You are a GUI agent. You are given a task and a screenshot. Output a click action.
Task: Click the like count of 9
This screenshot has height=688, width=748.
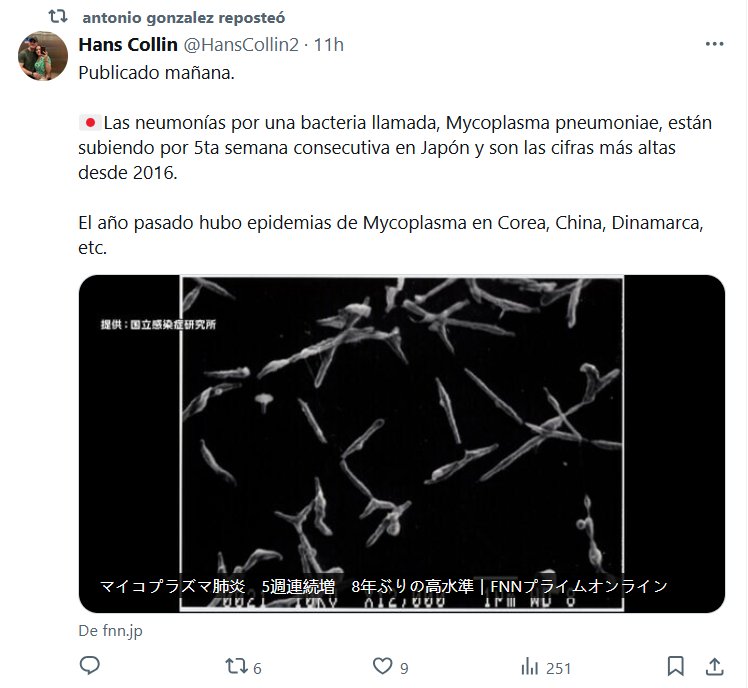[x=404, y=668]
